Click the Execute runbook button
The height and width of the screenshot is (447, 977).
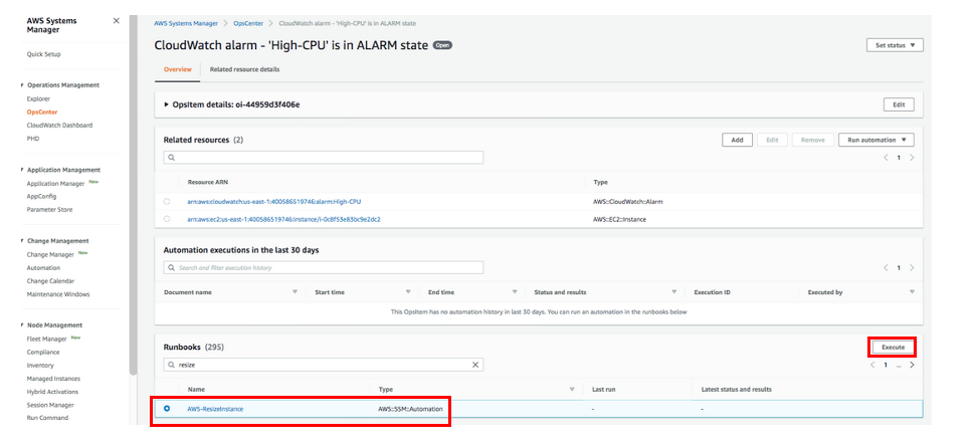[893, 347]
